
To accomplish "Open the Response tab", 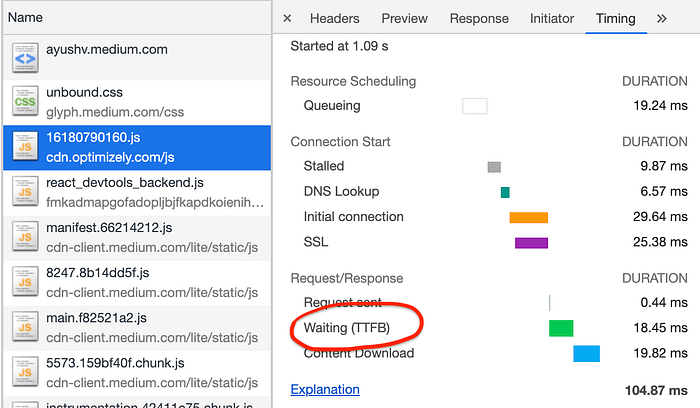I will 479,18.
